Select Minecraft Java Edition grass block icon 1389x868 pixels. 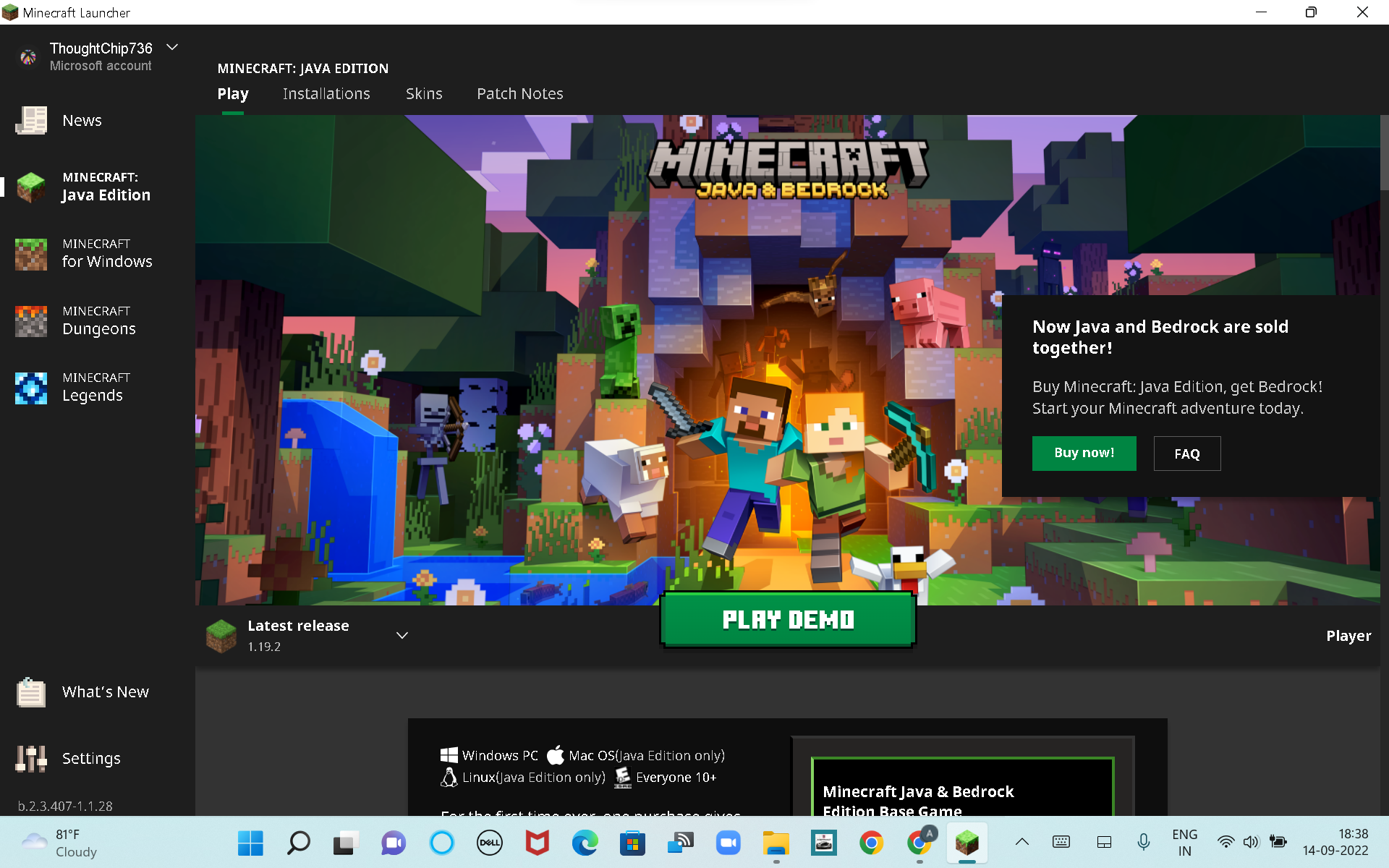pos(31,187)
